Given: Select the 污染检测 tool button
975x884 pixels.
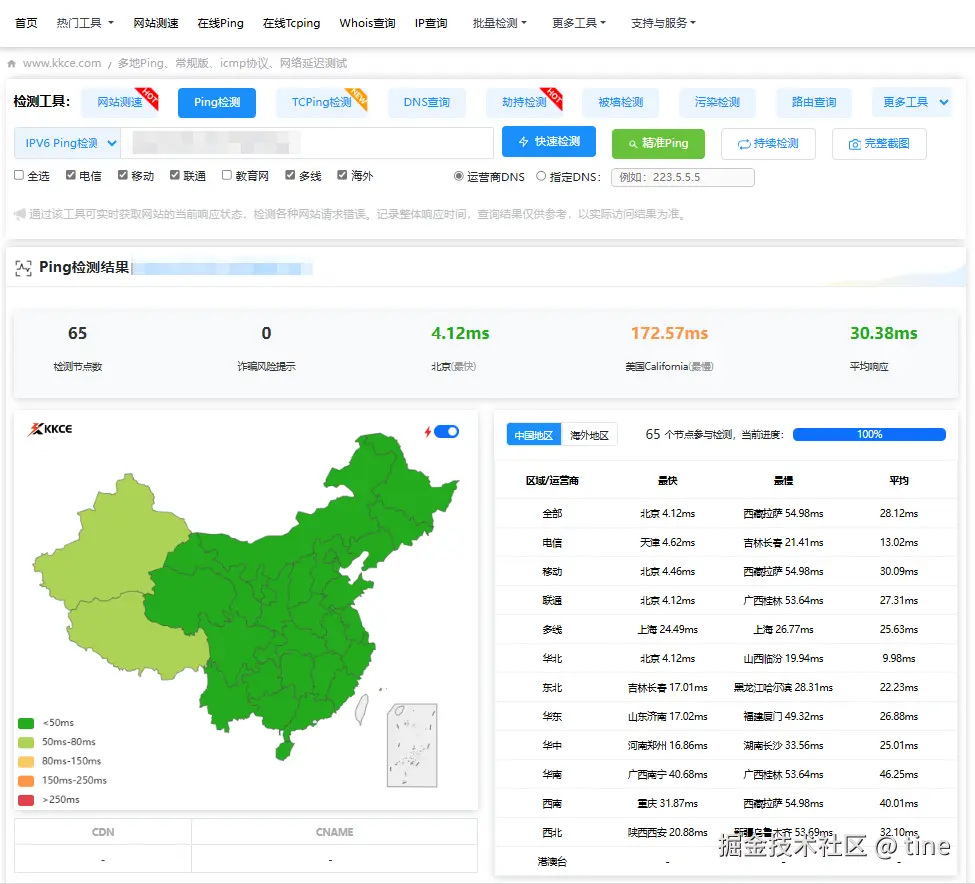Looking at the screenshot, I should pos(717,103).
